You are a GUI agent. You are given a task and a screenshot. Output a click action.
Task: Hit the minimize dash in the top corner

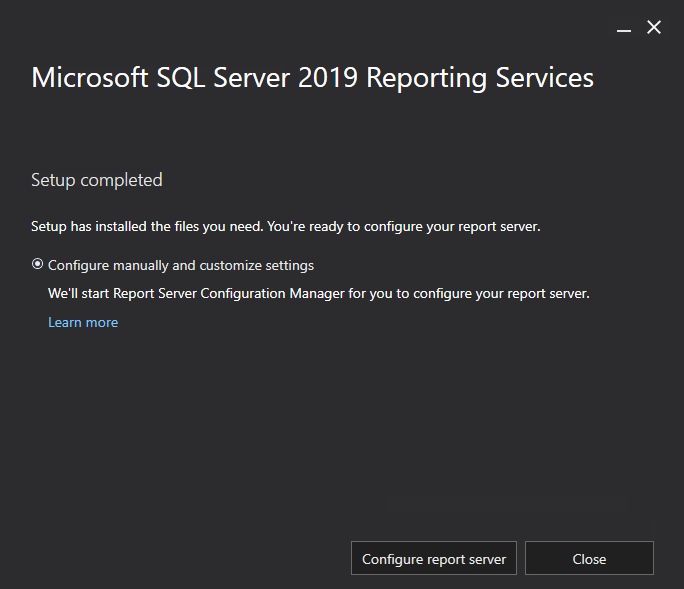coord(624,29)
